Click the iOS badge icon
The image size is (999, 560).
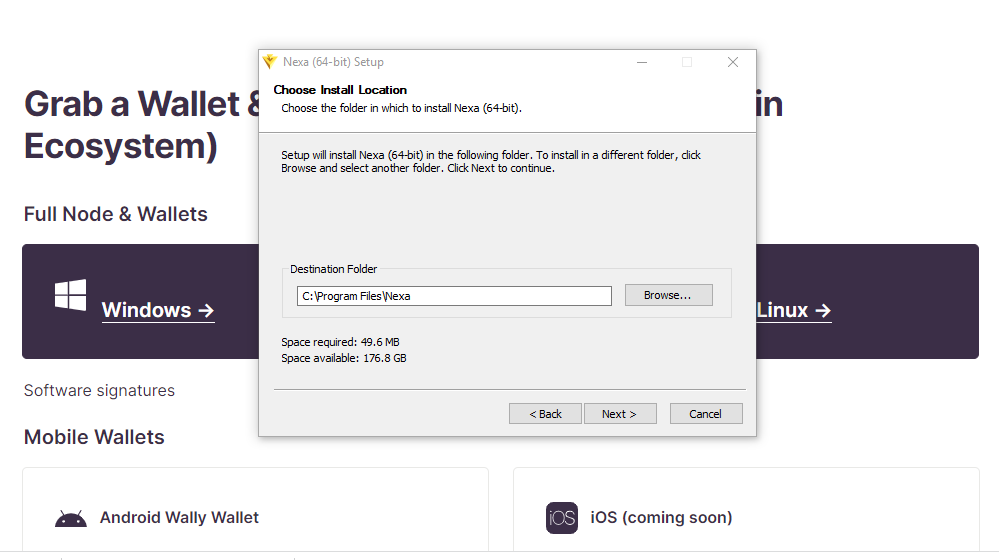click(562, 518)
